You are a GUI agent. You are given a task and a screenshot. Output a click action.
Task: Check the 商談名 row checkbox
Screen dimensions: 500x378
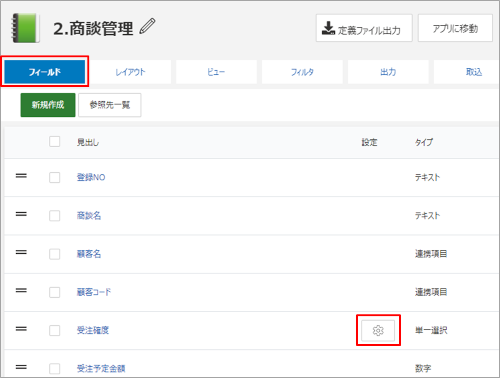[55, 216]
